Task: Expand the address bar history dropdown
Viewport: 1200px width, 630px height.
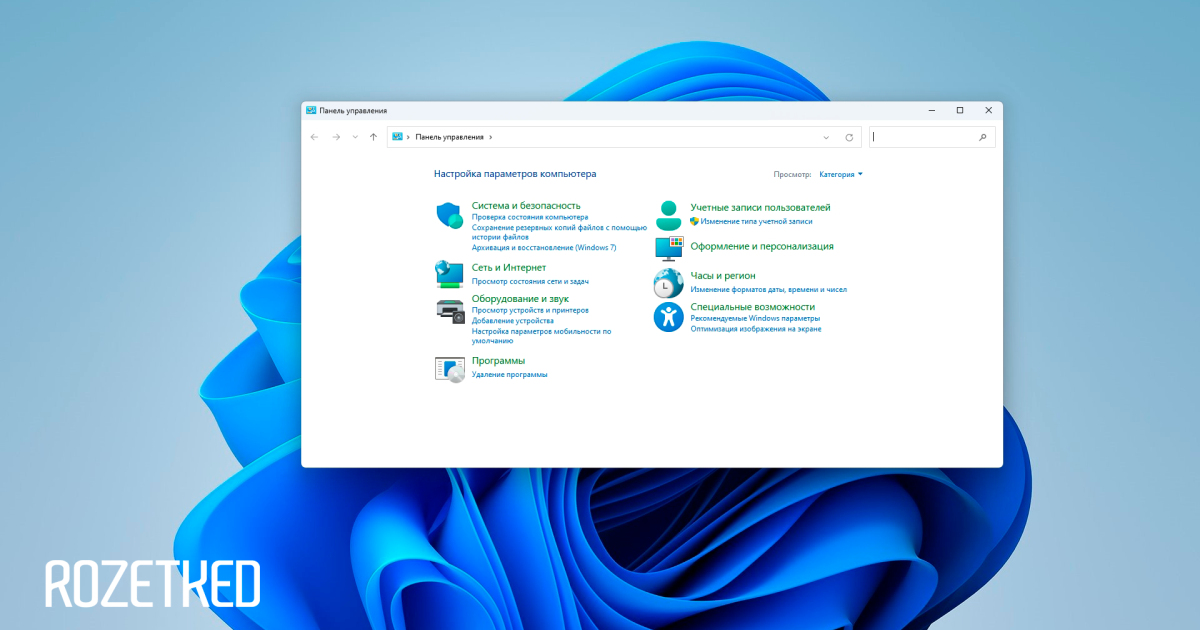Action: (826, 137)
